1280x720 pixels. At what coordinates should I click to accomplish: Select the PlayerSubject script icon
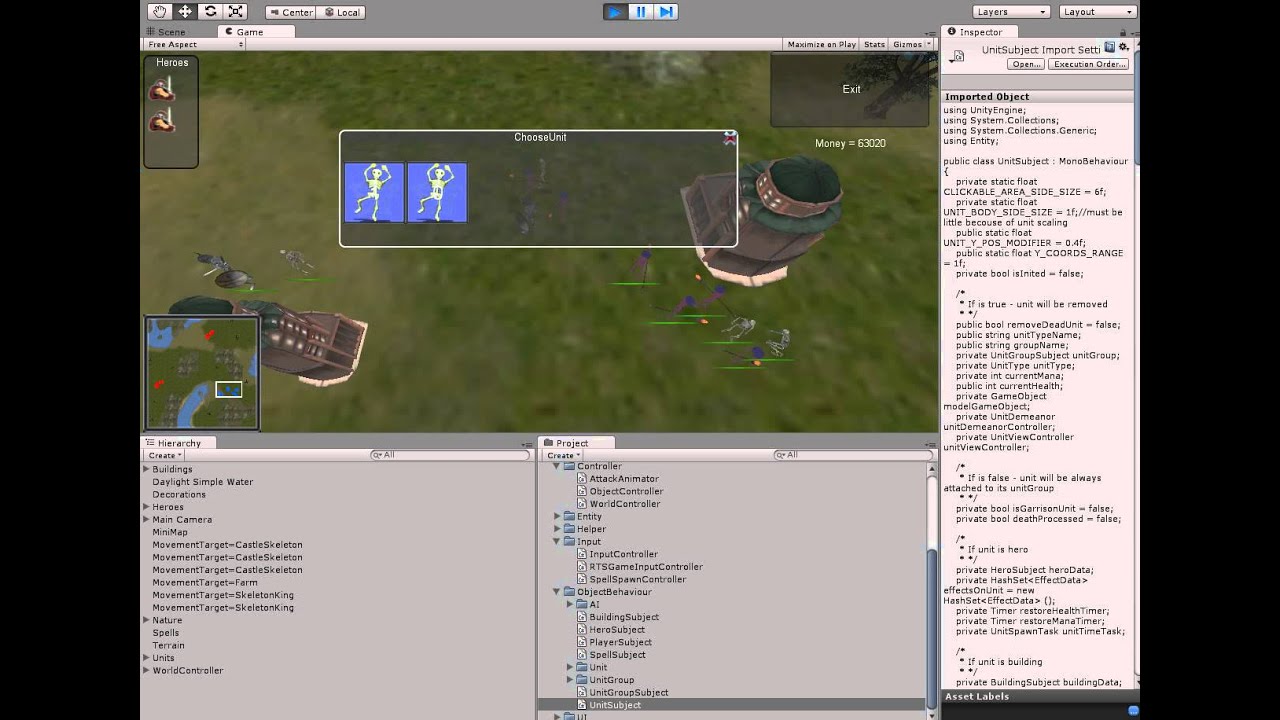pyautogui.click(x=582, y=642)
